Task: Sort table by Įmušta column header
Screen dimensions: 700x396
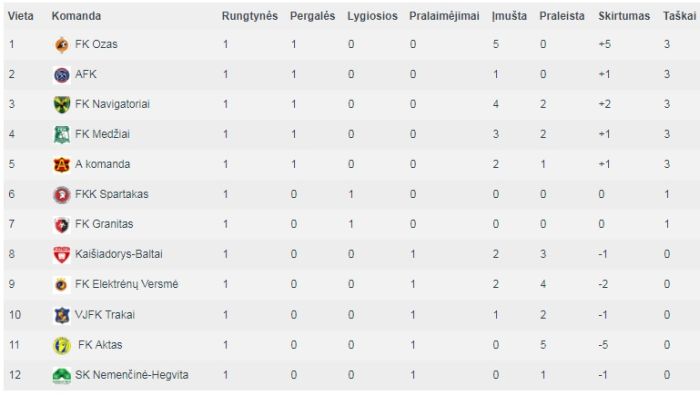Action: click(x=509, y=16)
